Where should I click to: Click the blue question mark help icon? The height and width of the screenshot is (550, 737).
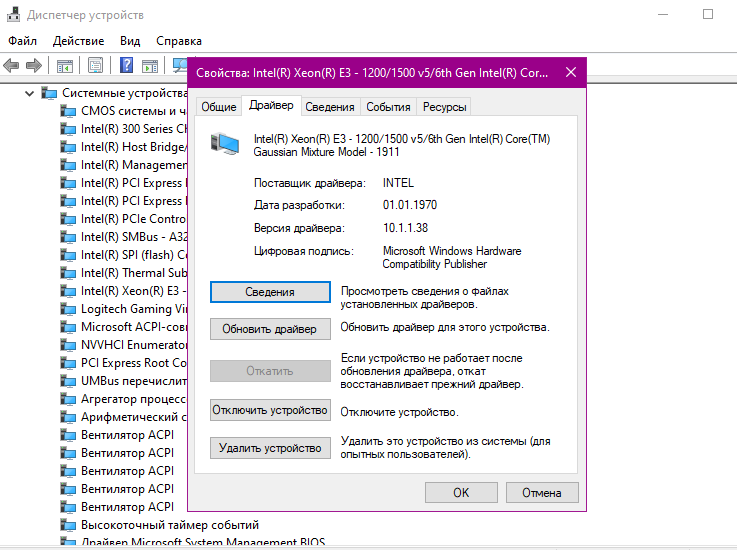pyautogui.click(x=126, y=65)
